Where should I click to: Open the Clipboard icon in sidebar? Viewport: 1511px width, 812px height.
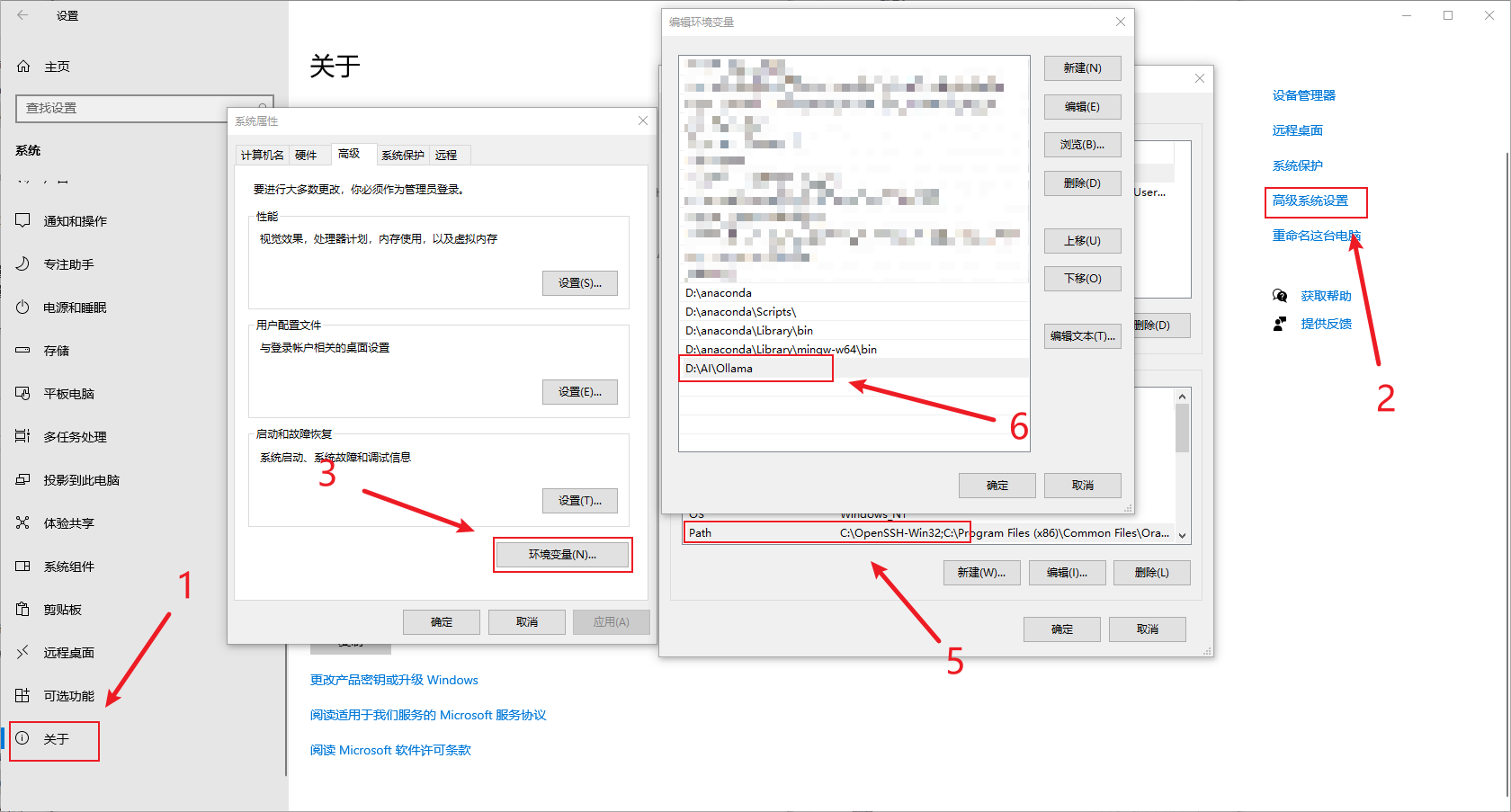(x=23, y=610)
